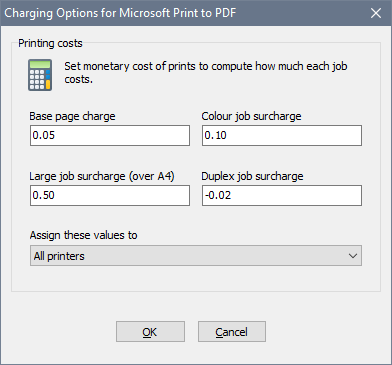
Task: Click the Colour job surcharge label
Action: click(251, 116)
